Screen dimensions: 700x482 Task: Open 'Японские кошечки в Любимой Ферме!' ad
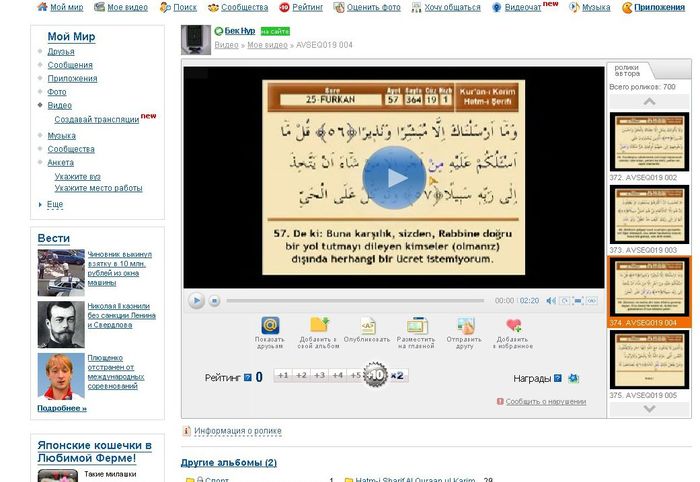(x=95, y=452)
